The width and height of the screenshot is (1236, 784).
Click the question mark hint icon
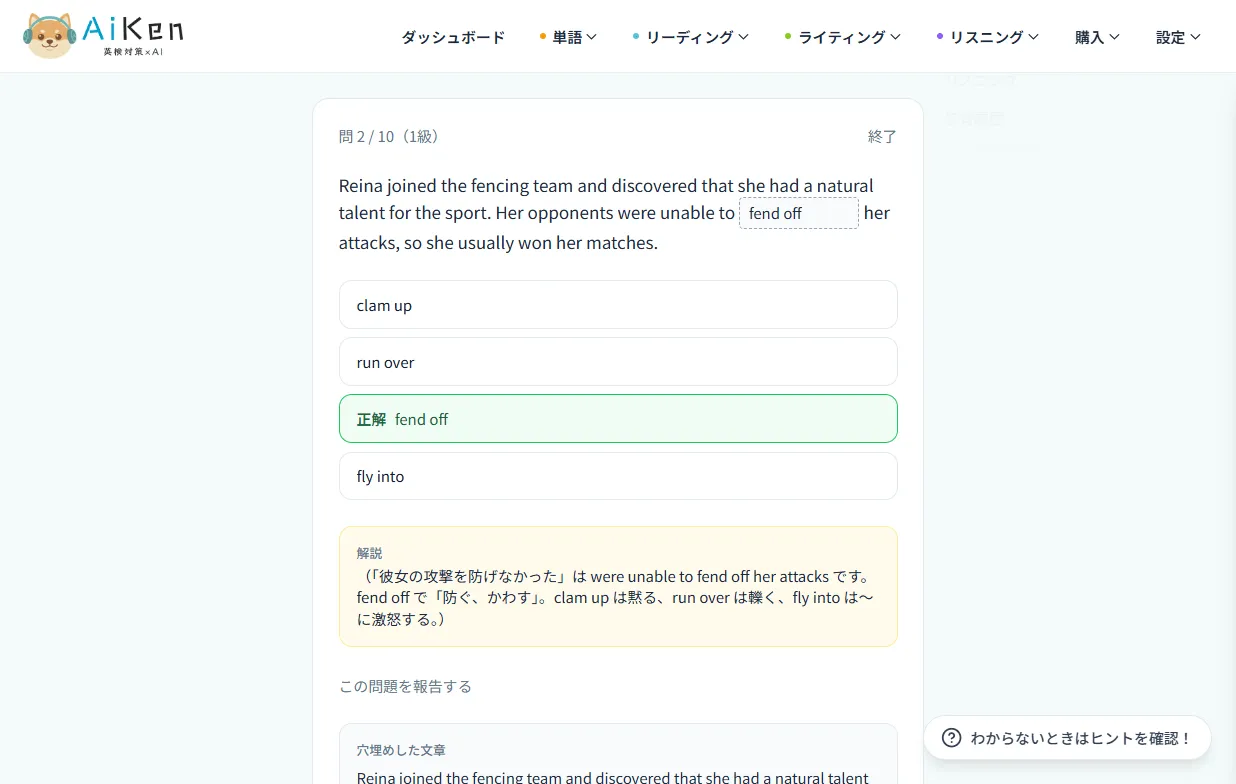[x=952, y=738]
